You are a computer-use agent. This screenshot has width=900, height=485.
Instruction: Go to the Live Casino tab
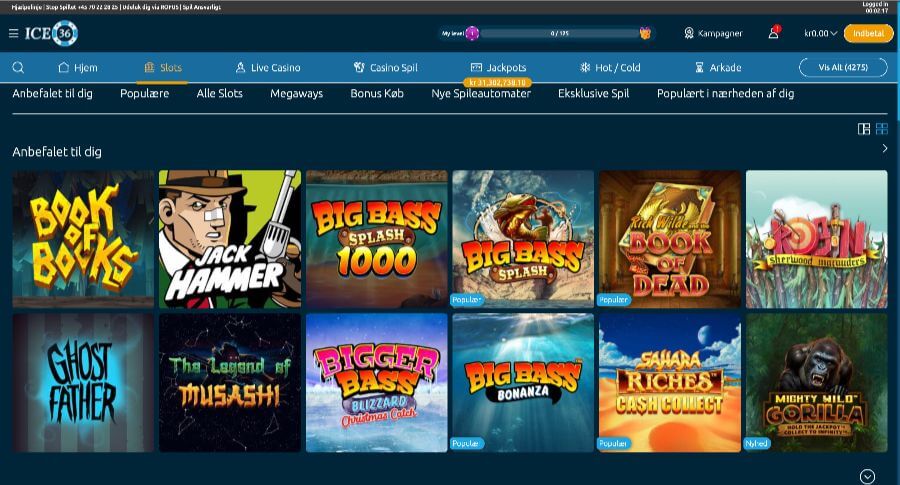tap(267, 68)
